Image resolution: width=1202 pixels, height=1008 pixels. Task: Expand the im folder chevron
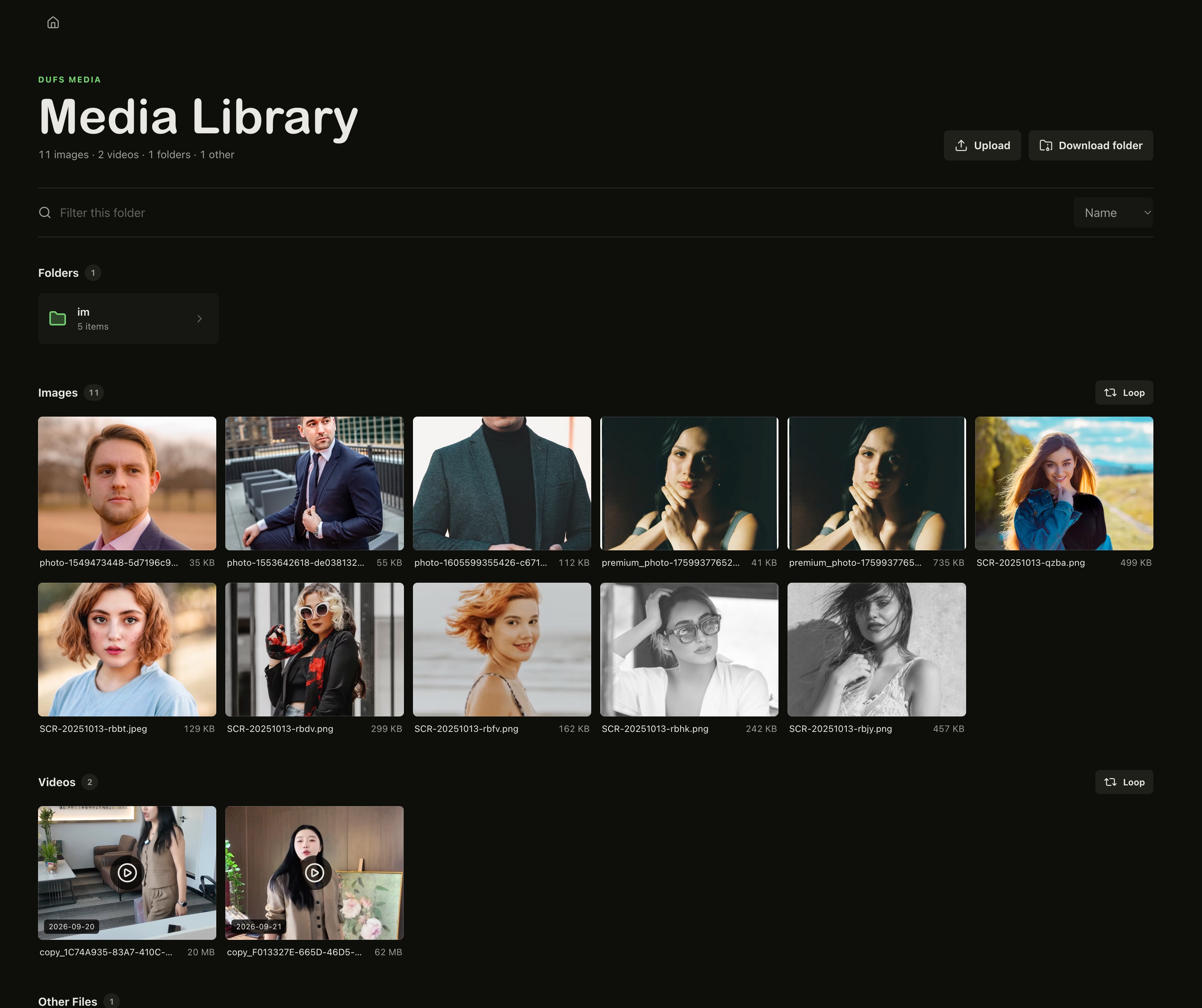click(x=199, y=319)
